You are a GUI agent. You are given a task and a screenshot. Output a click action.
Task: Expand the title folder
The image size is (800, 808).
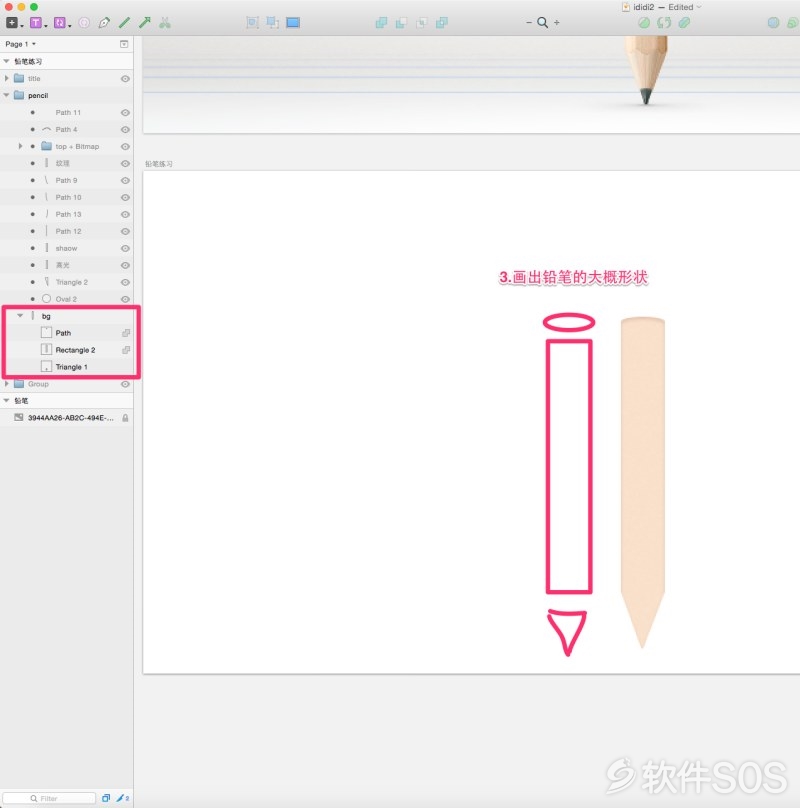[x=6, y=78]
